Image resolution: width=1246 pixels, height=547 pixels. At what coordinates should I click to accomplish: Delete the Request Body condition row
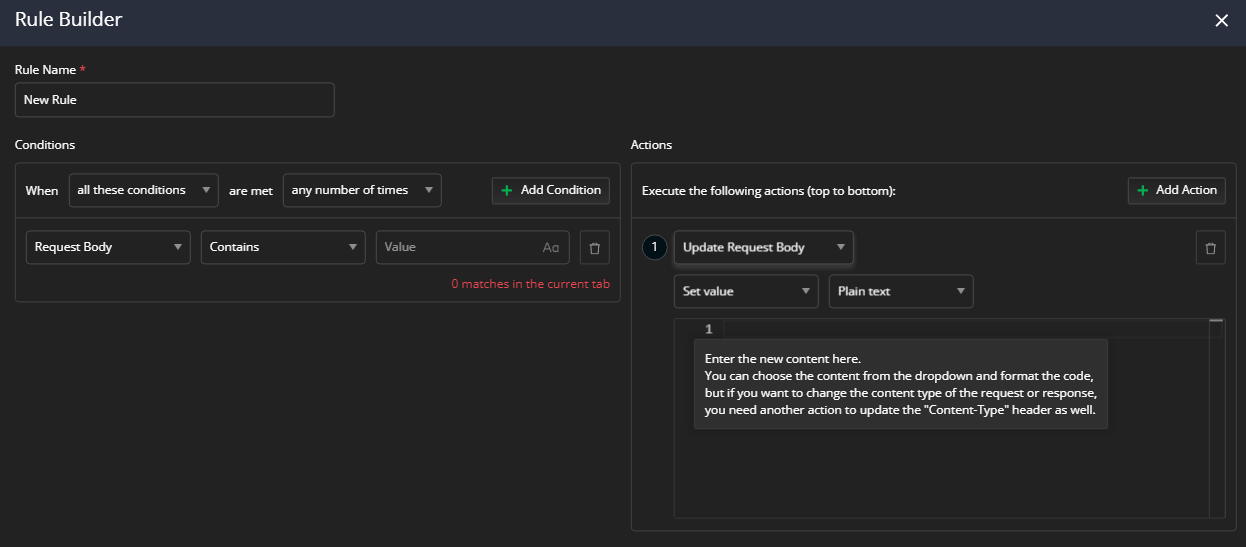click(x=595, y=247)
